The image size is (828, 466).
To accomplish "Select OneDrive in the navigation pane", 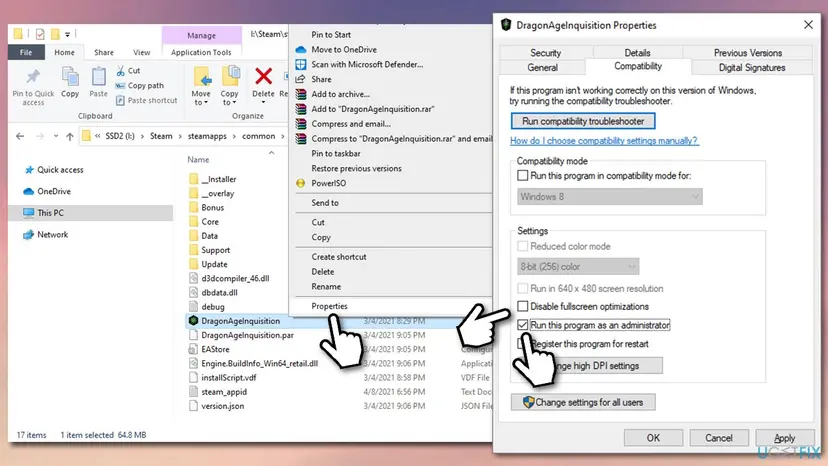I will coord(47,191).
